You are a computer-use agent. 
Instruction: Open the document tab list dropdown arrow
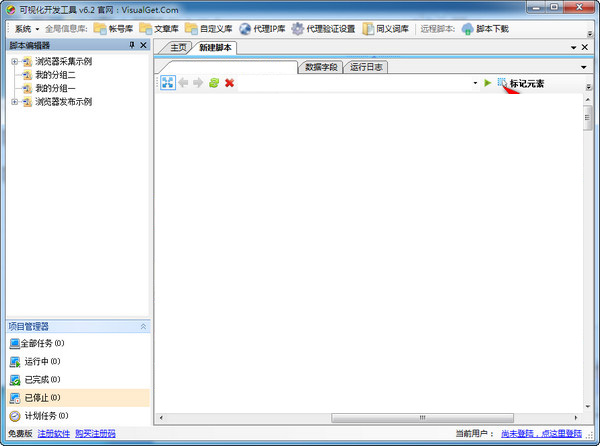point(574,47)
